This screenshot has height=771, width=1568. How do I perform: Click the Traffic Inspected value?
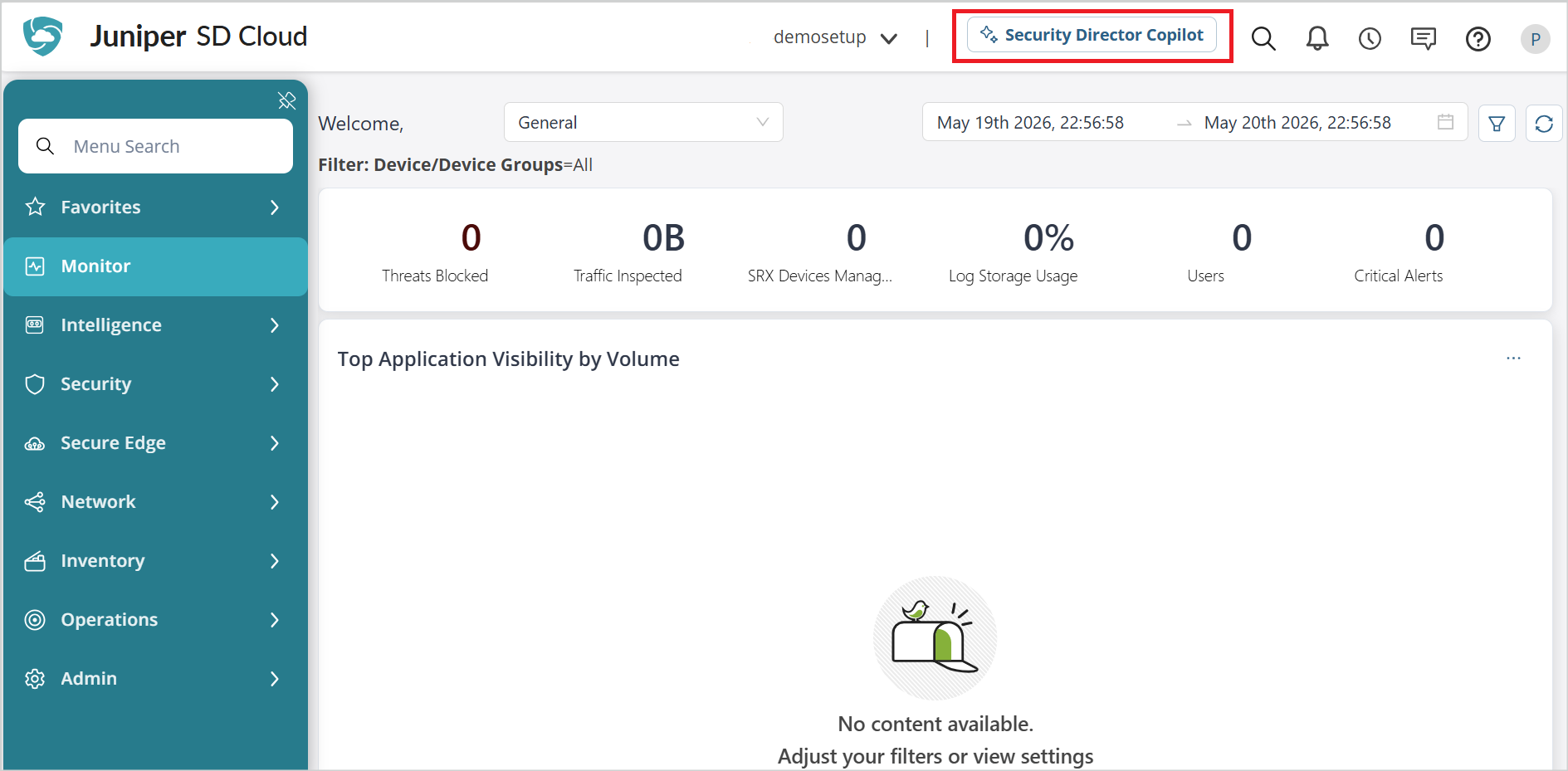(x=664, y=238)
